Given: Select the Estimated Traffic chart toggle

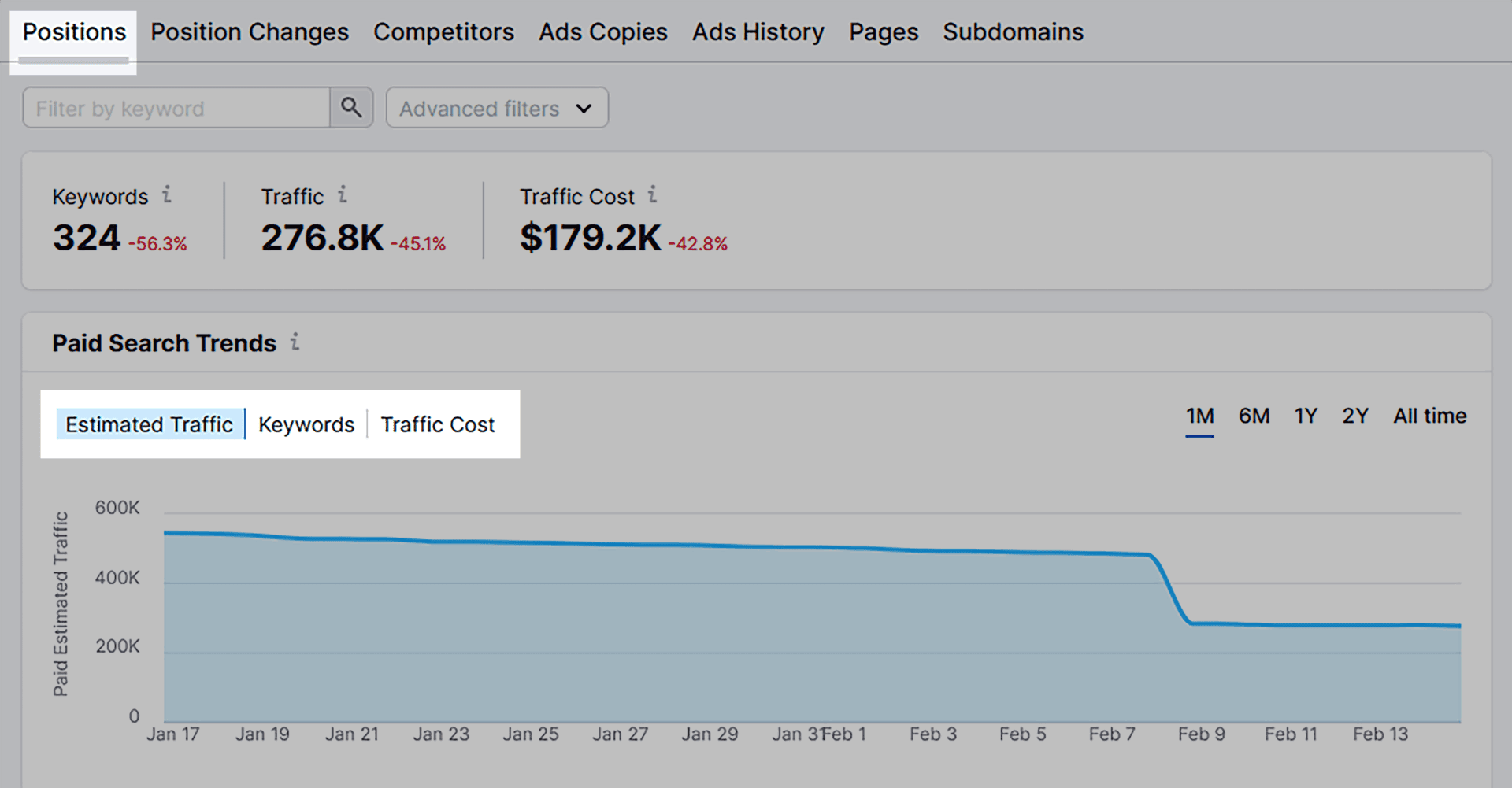Looking at the screenshot, I should coord(149,424).
